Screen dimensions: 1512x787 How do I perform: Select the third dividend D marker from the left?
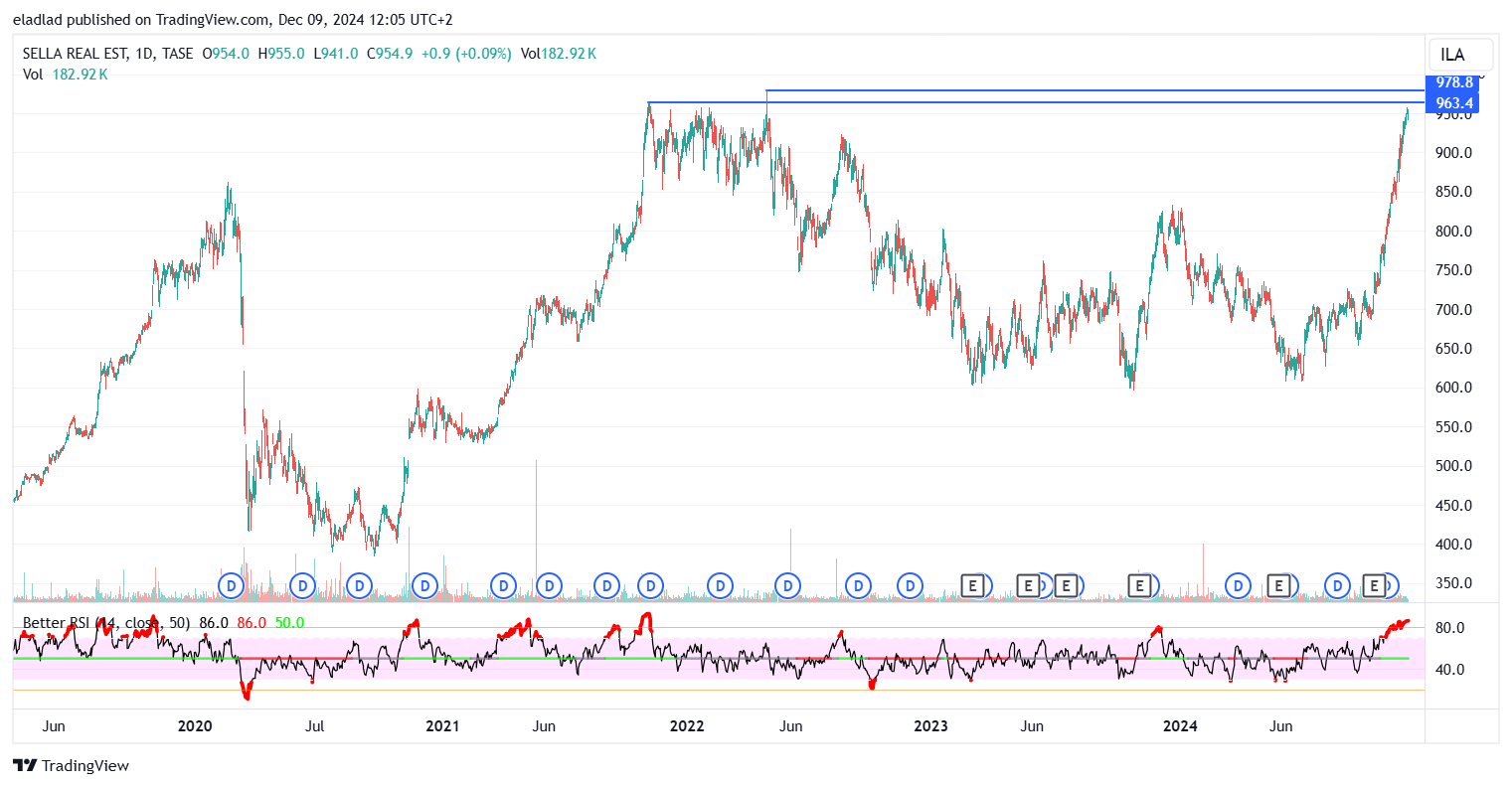click(x=360, y=585)
